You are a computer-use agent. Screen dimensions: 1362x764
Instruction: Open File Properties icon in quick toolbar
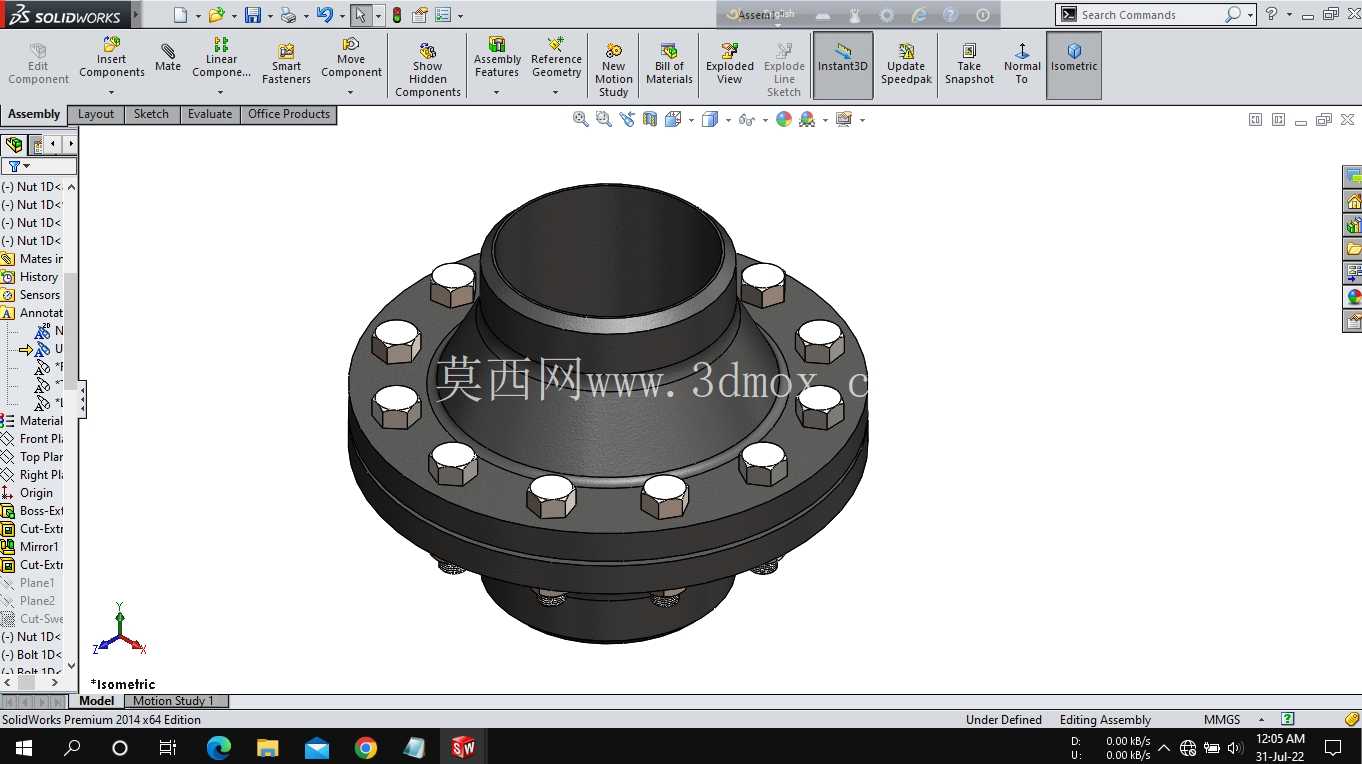click(x=420, y=15)
